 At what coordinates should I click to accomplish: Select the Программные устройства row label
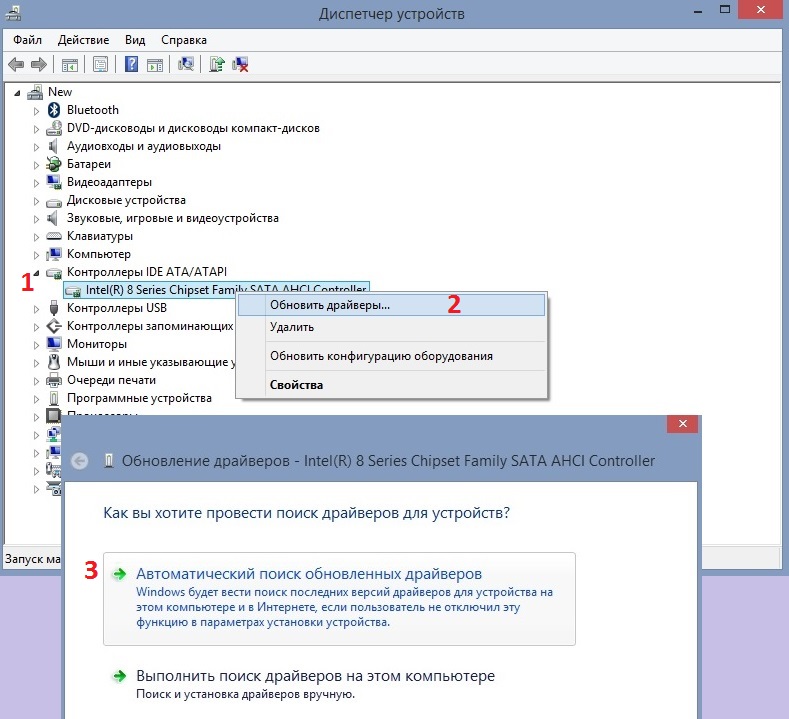pyautogui.click(x=139, y=398)
